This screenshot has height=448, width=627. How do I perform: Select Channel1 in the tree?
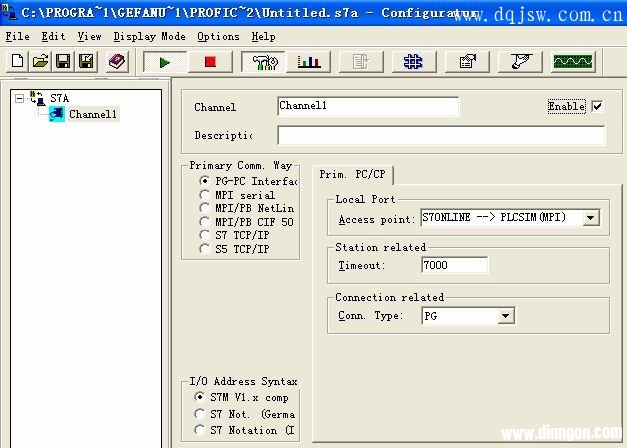pos(92,114)
